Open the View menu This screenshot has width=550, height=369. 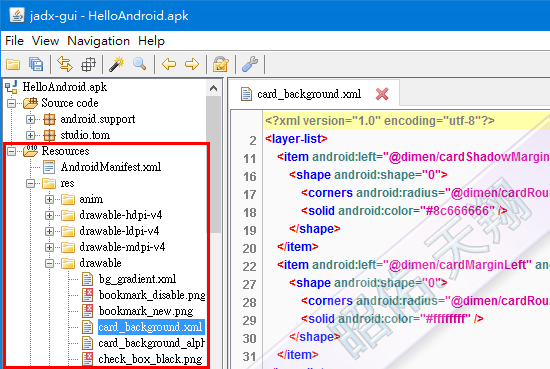(45, 41)
